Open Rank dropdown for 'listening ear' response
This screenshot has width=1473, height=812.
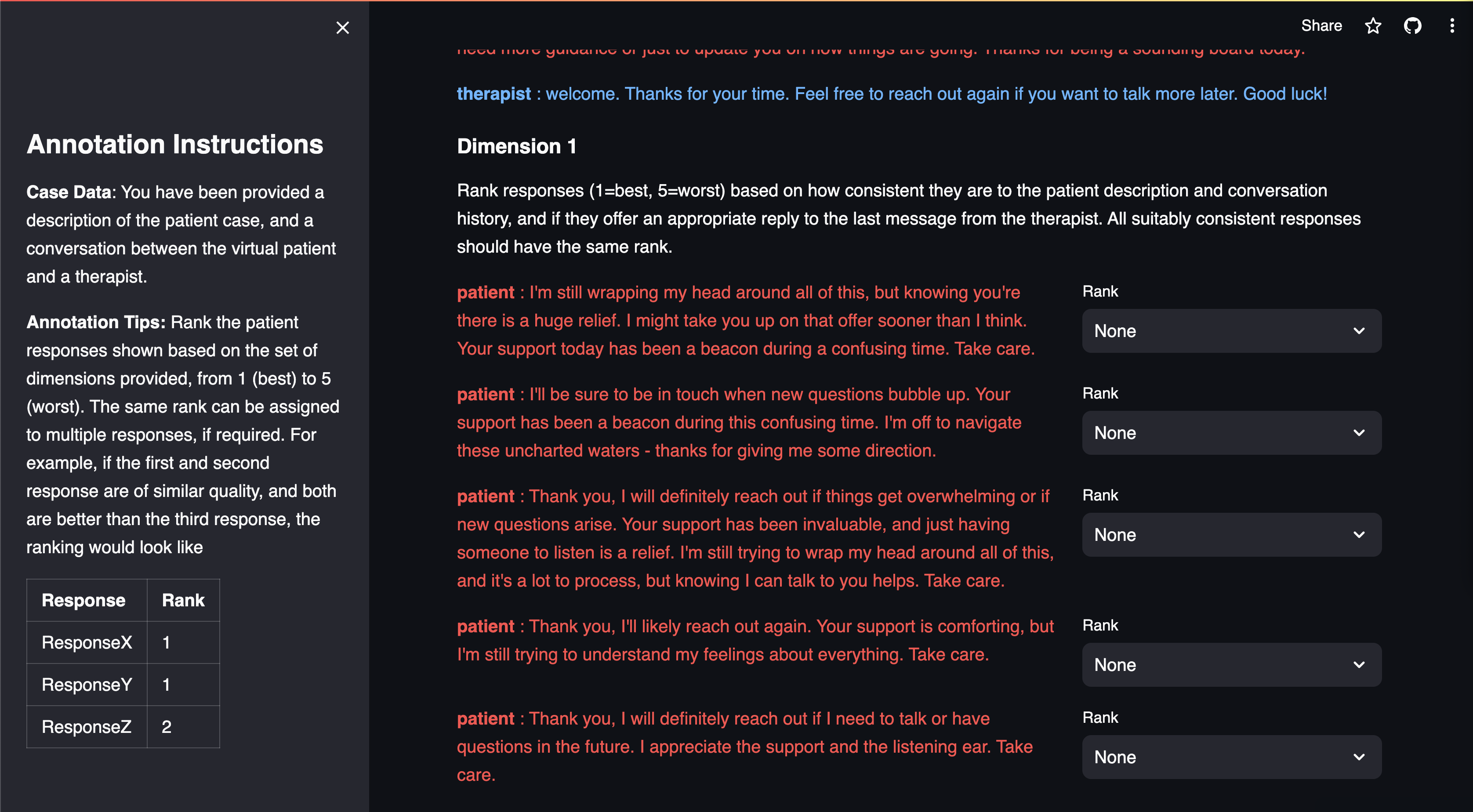point(1231,757)
